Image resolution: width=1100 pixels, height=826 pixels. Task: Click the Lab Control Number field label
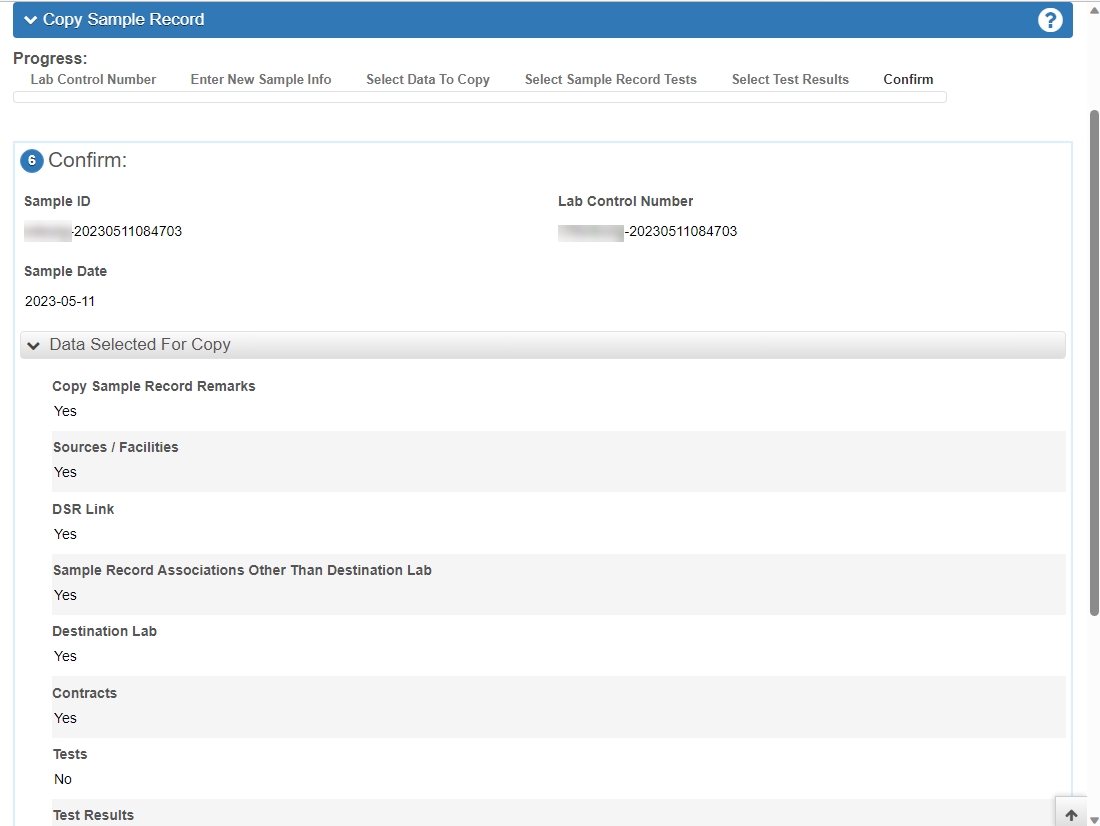[x=625, y=201]
